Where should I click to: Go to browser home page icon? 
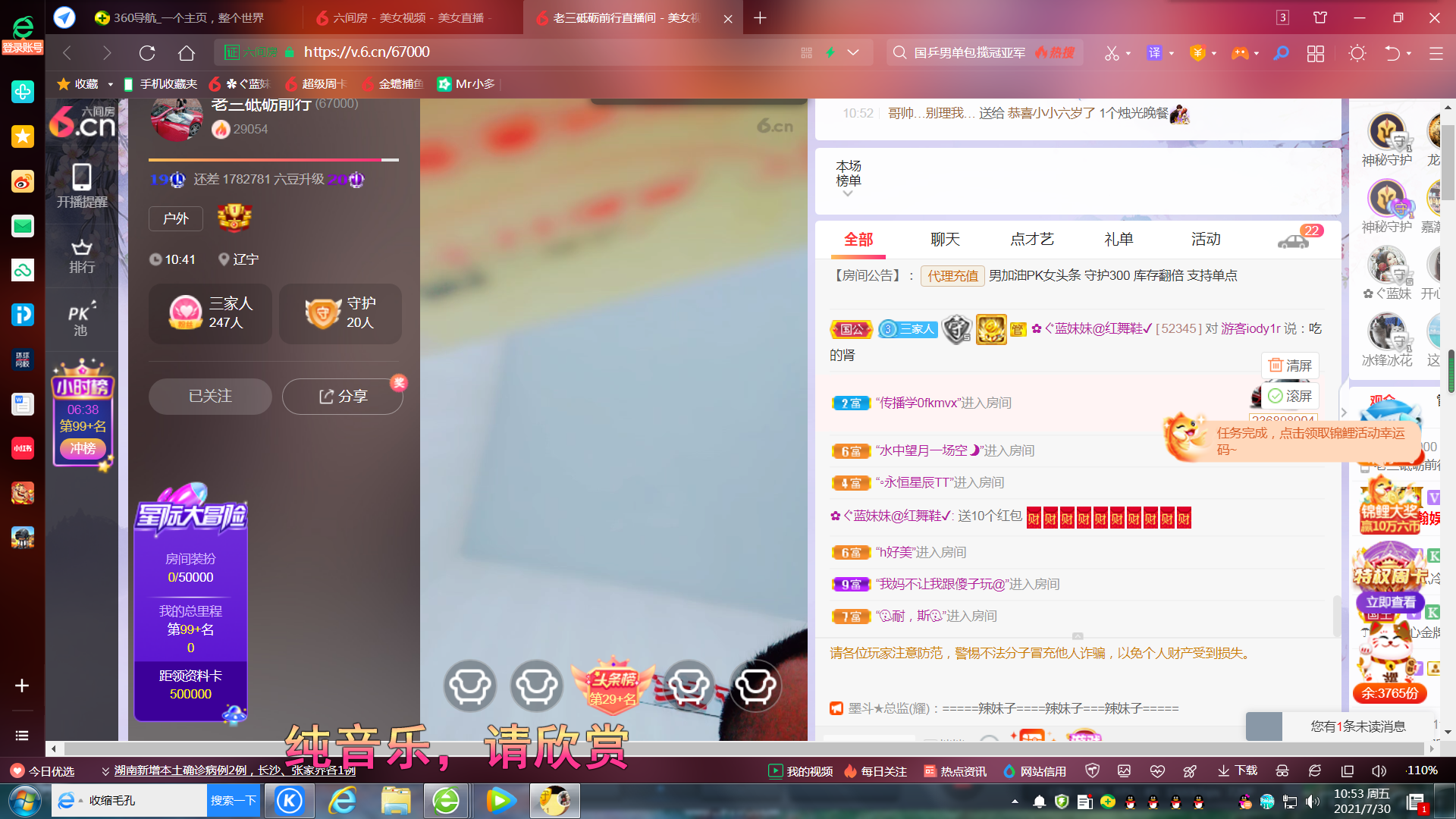point(187,52)
